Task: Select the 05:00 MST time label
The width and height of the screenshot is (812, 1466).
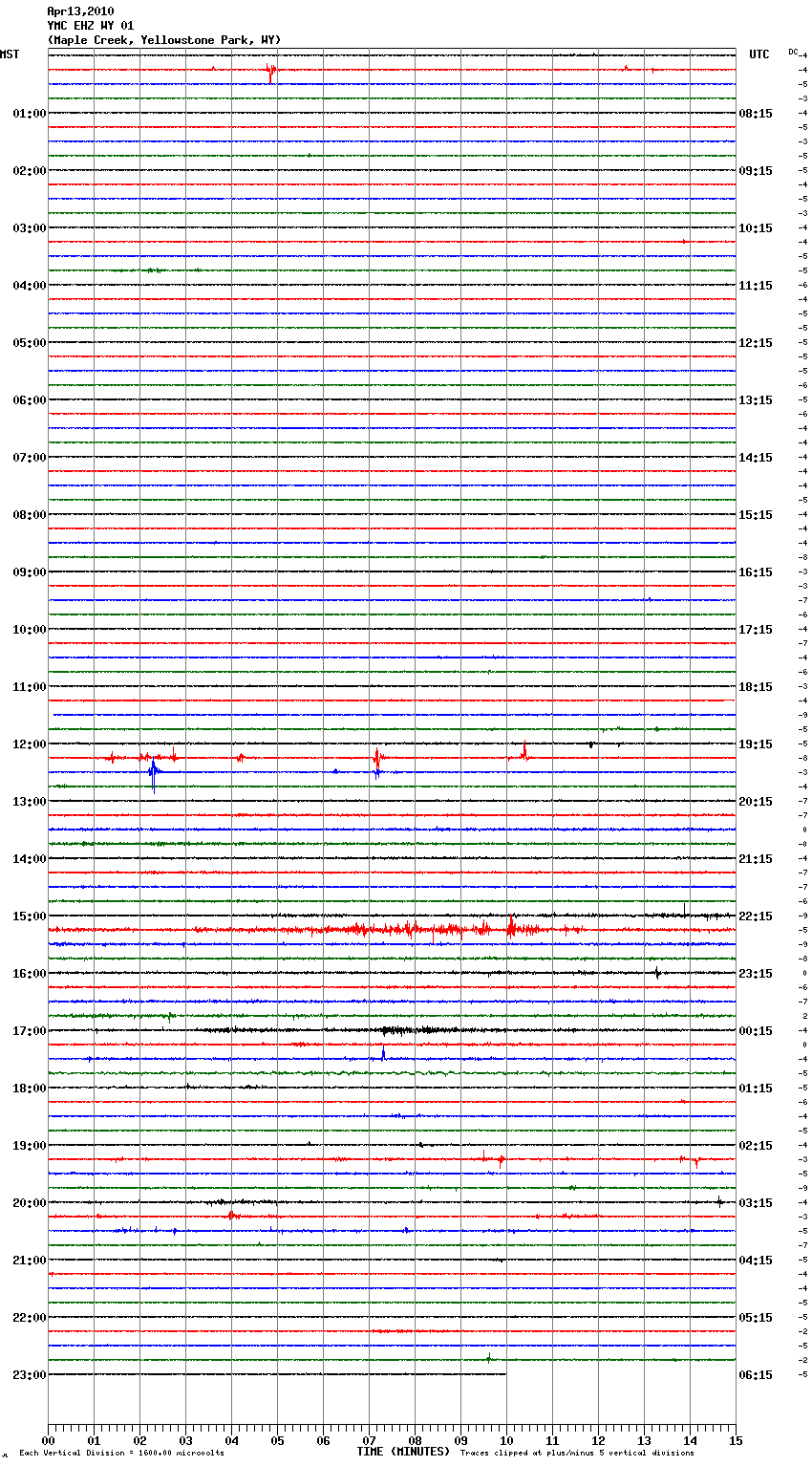Action: point(30,343)
